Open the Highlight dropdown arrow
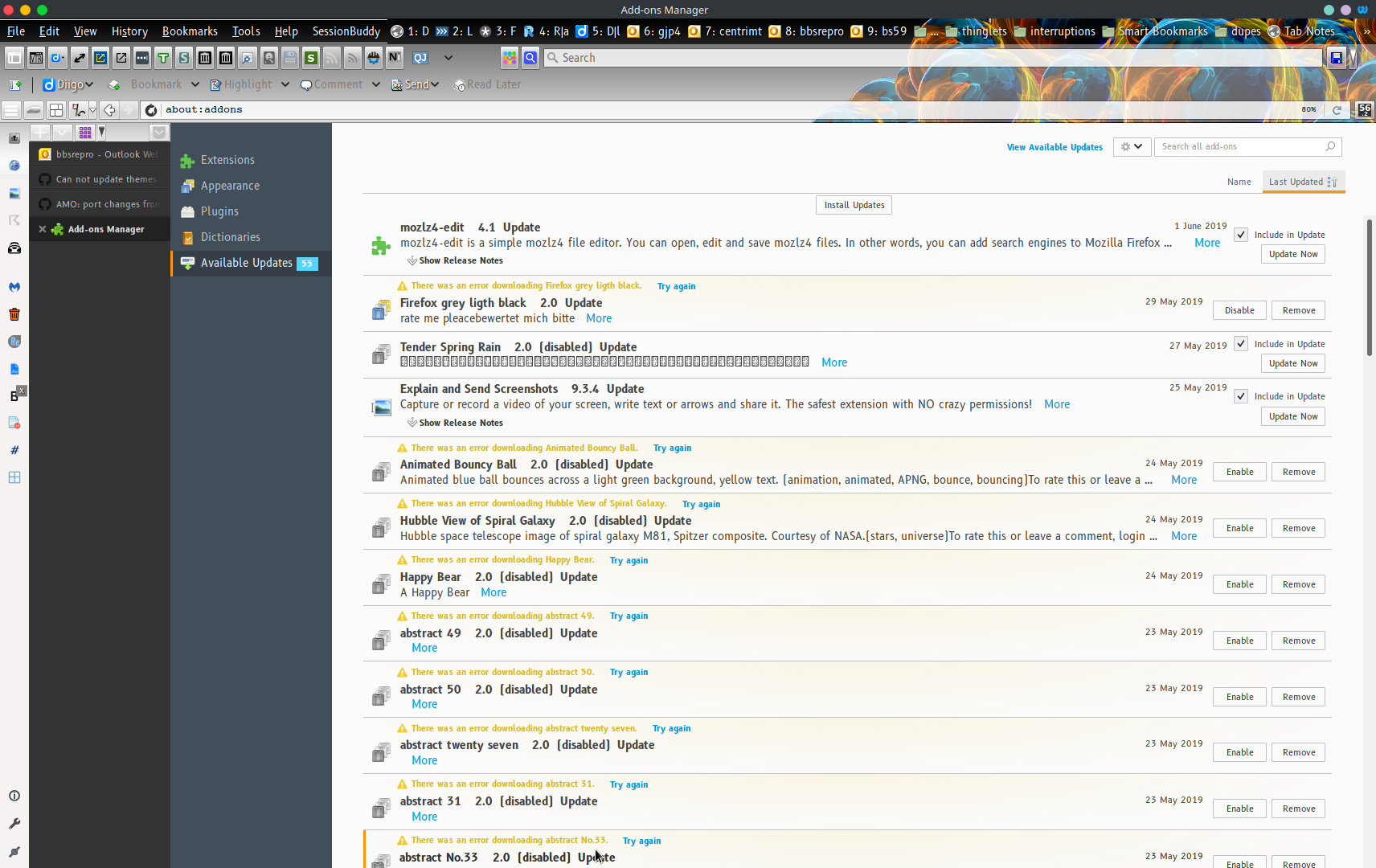 pyautogui.click(x=285, y=84)
